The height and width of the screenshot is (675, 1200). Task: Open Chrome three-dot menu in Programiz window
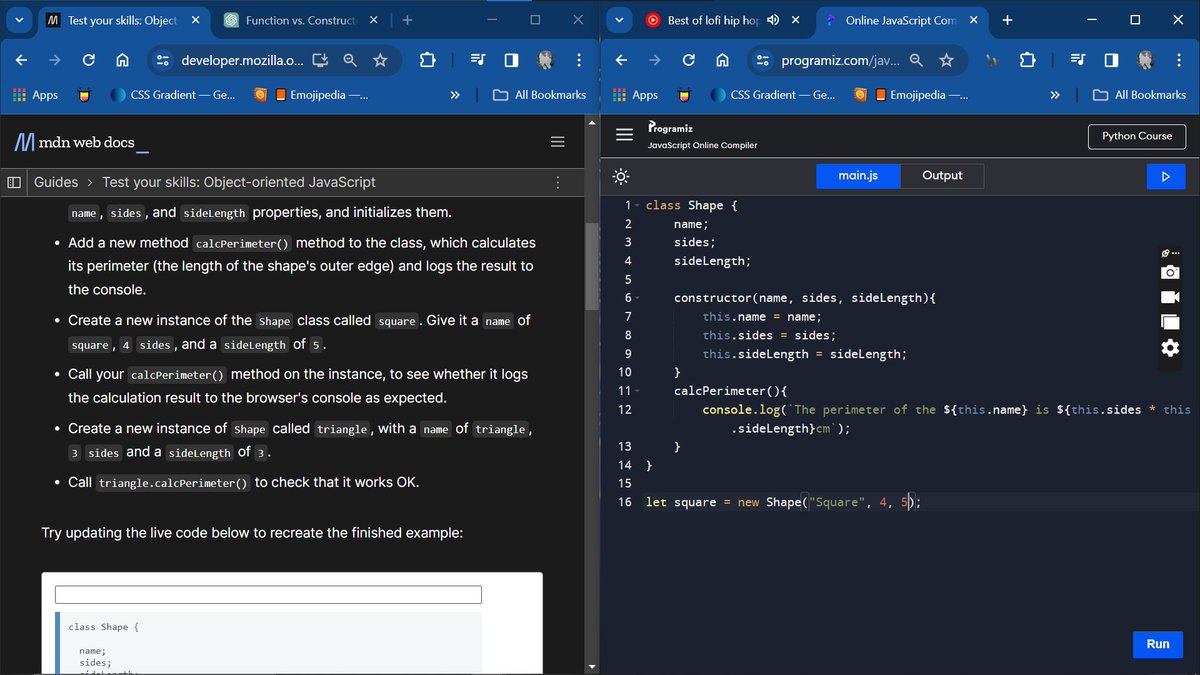coord(1178,60)
